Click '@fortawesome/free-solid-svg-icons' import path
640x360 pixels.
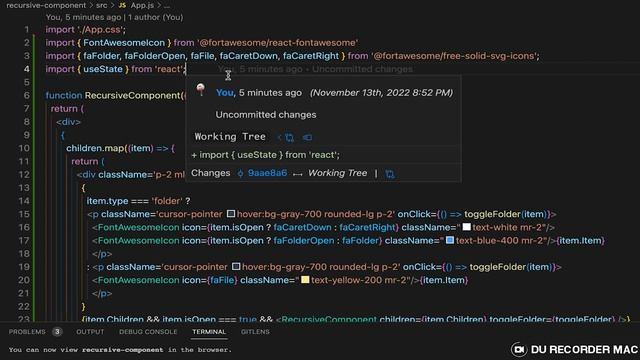click(455, 56)
